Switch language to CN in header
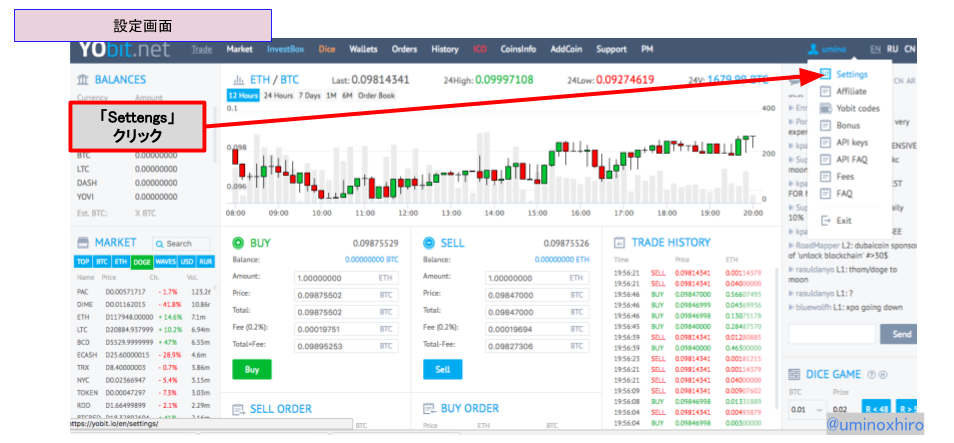This screenshot has height=443, width=954. (x=910, y=49)
